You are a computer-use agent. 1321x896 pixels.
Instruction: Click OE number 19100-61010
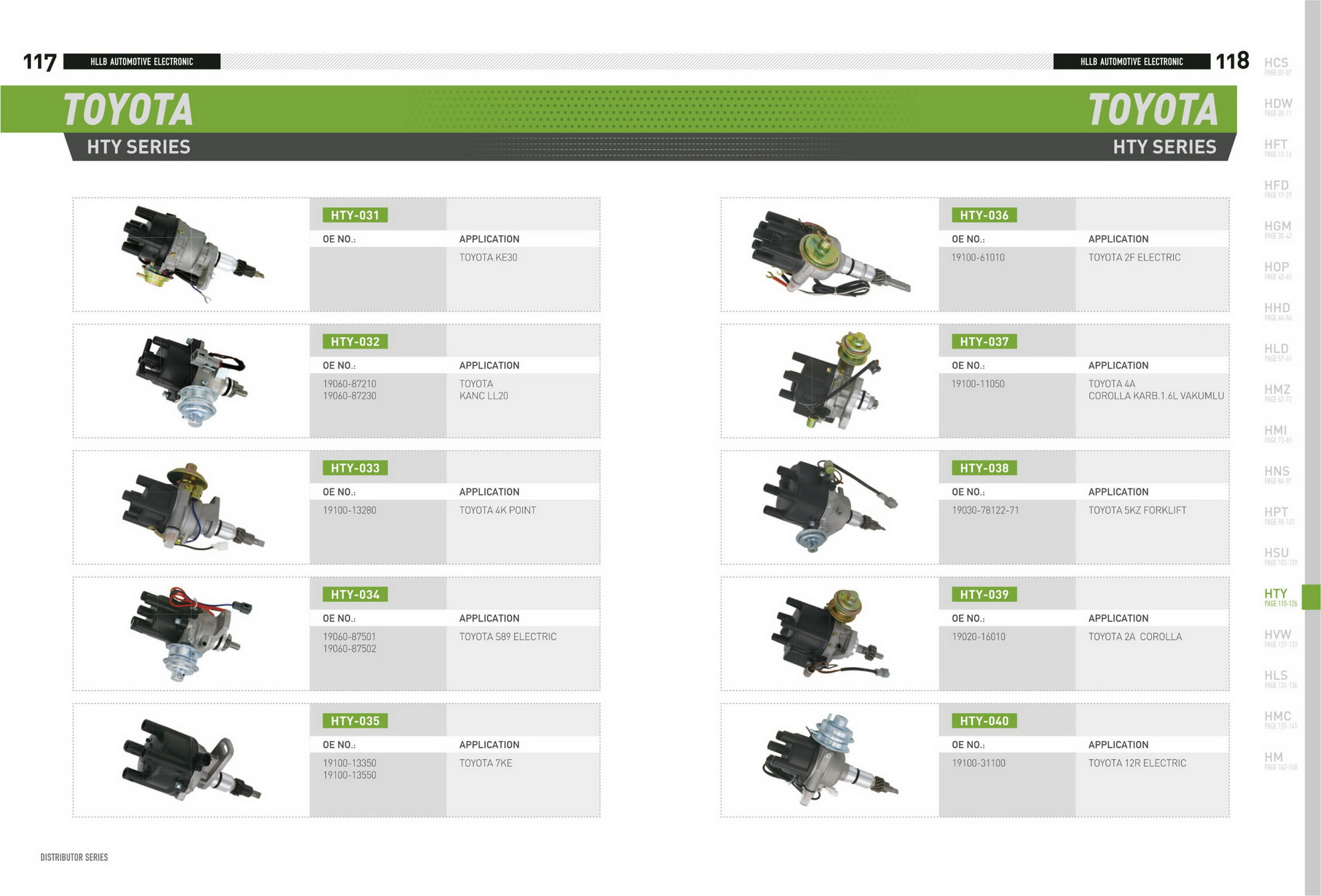[x=978, y=257]
